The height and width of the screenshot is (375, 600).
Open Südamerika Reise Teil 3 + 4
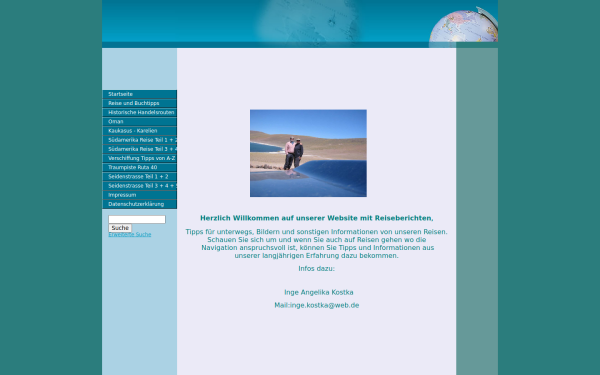click(x=139, y=149)
